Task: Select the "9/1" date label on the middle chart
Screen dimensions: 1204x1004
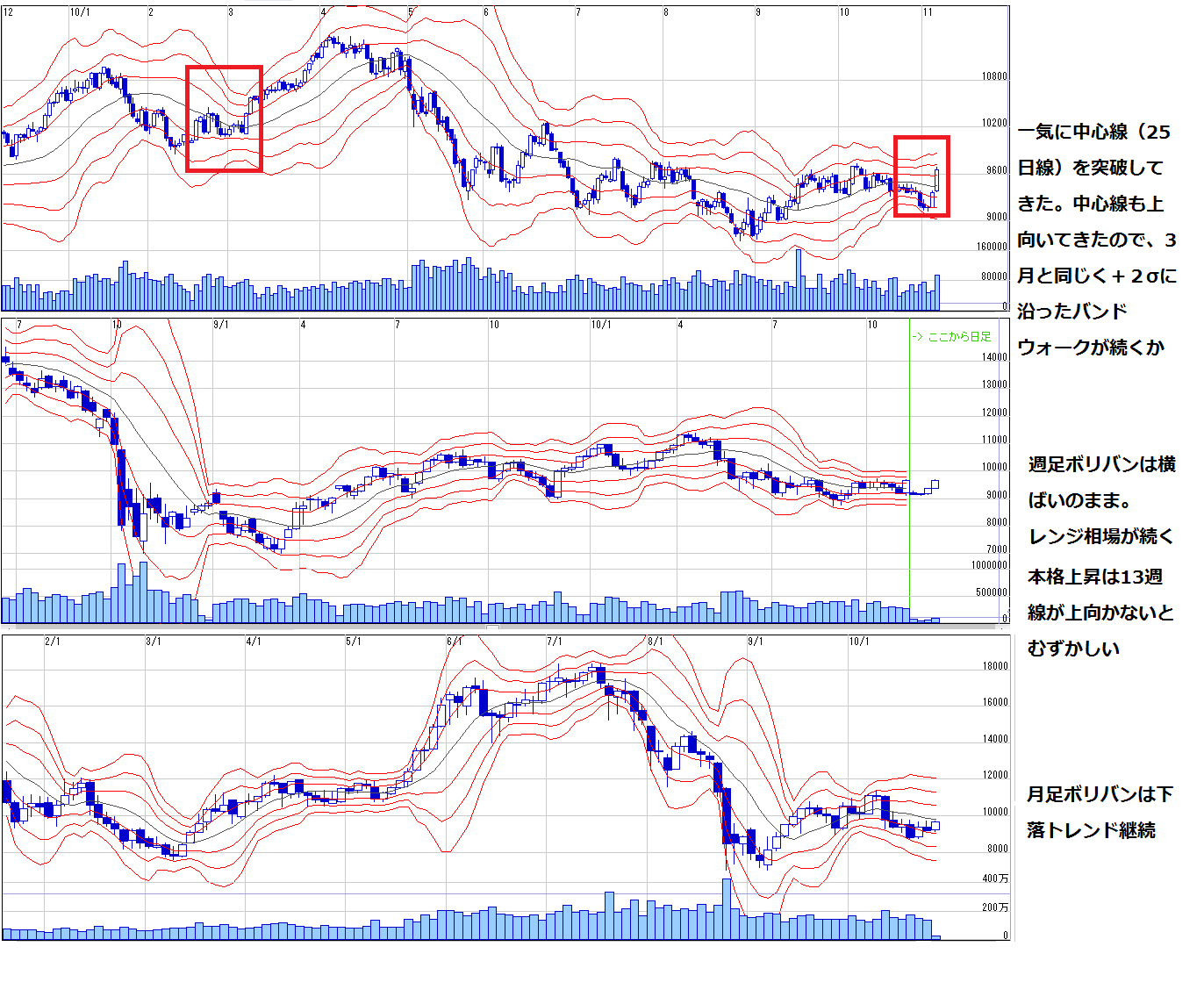Action: pyautogui.click(x=221, y=325)
